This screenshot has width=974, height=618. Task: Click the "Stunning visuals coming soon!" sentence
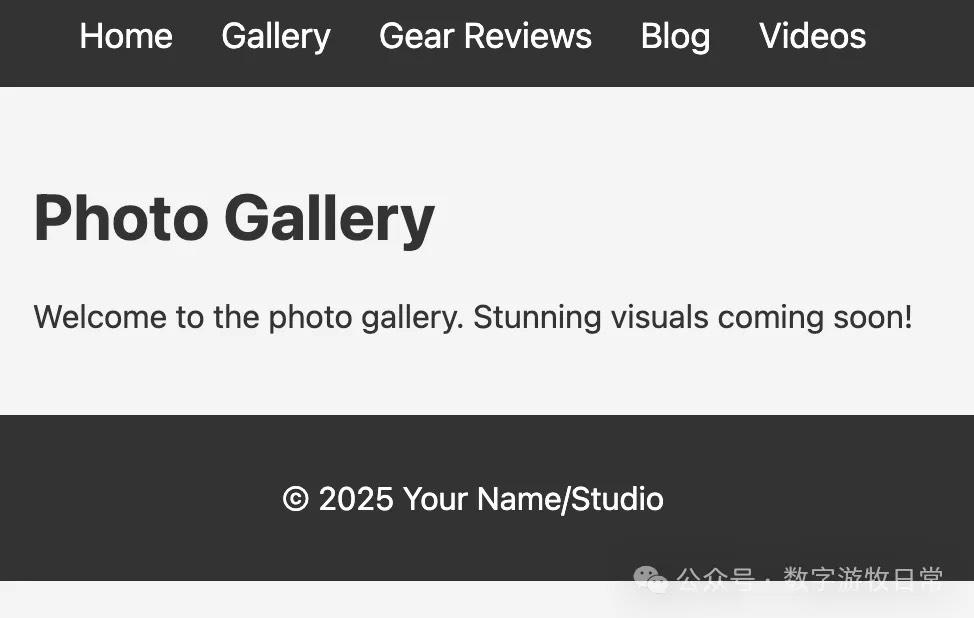tap(692, 318)
